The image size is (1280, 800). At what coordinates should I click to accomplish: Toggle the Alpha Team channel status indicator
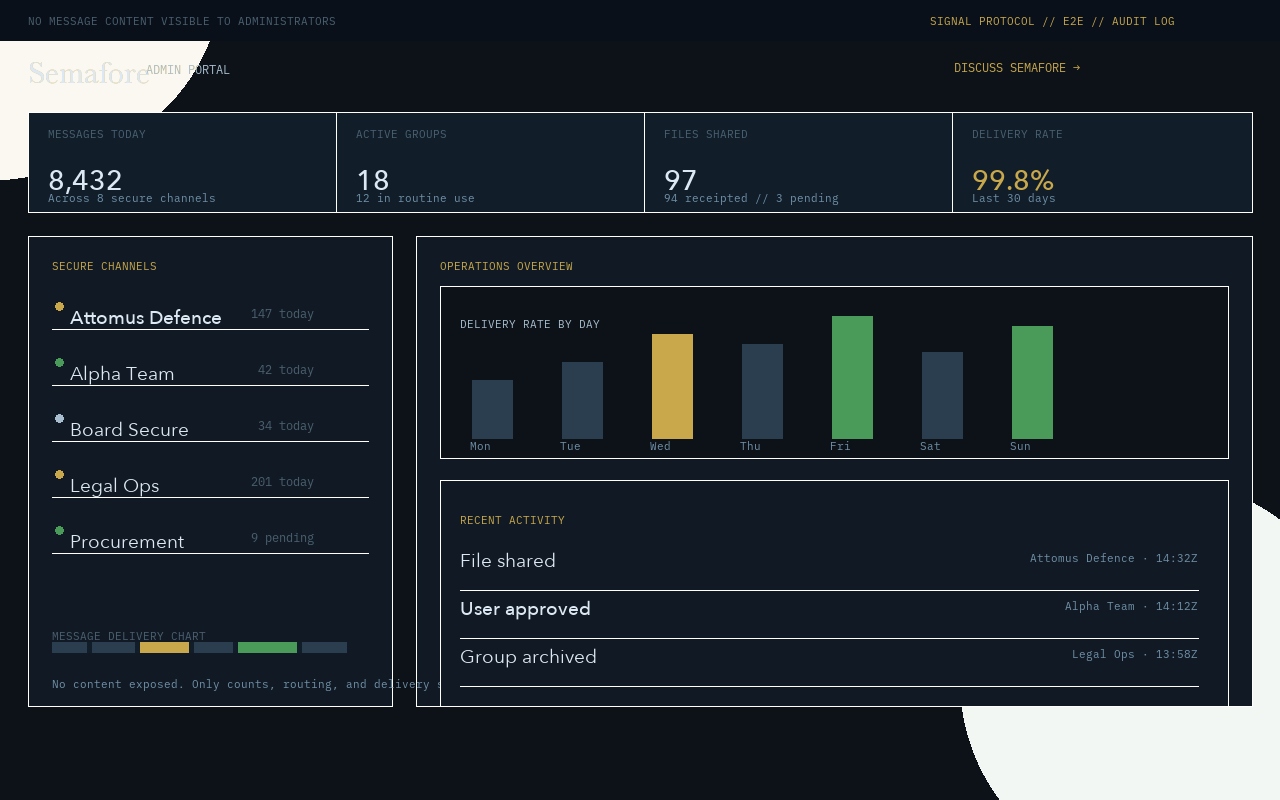[x=59, y=363]
